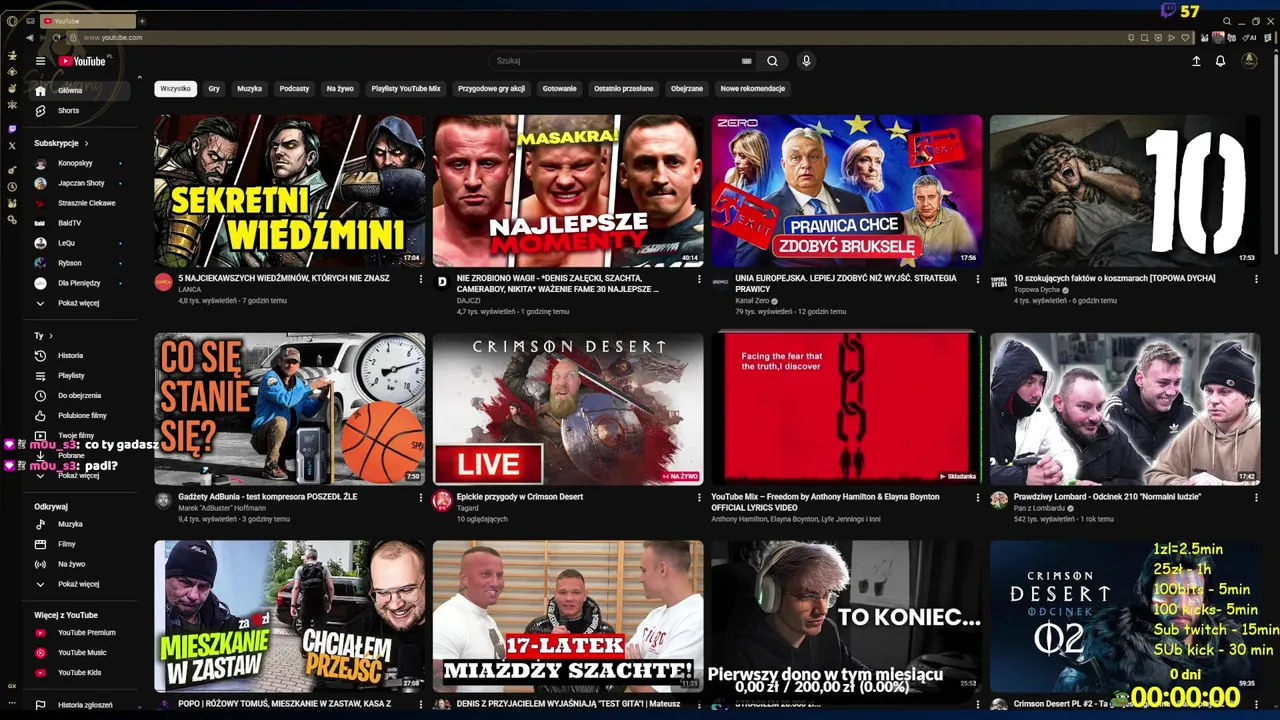
Task: Open the PRAWICA CHCE ZDOBYĆ BRUKSELĘ thumbnail
Action: click(846, 191)
